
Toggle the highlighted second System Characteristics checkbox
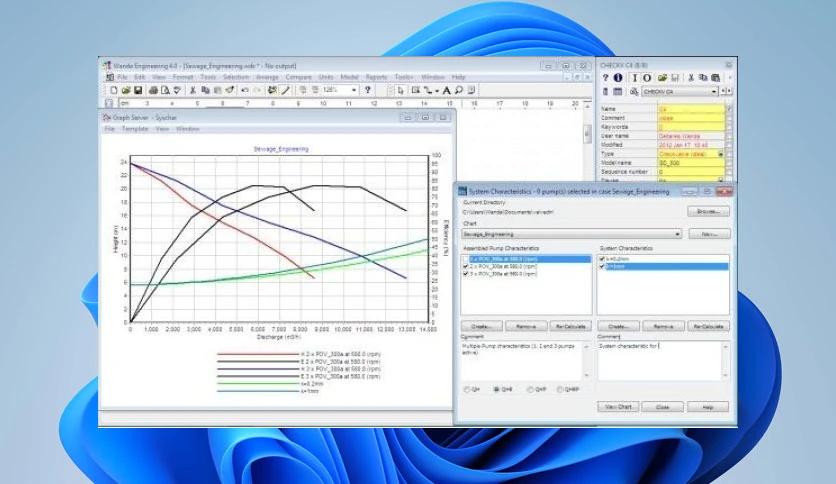click(602, 266)
